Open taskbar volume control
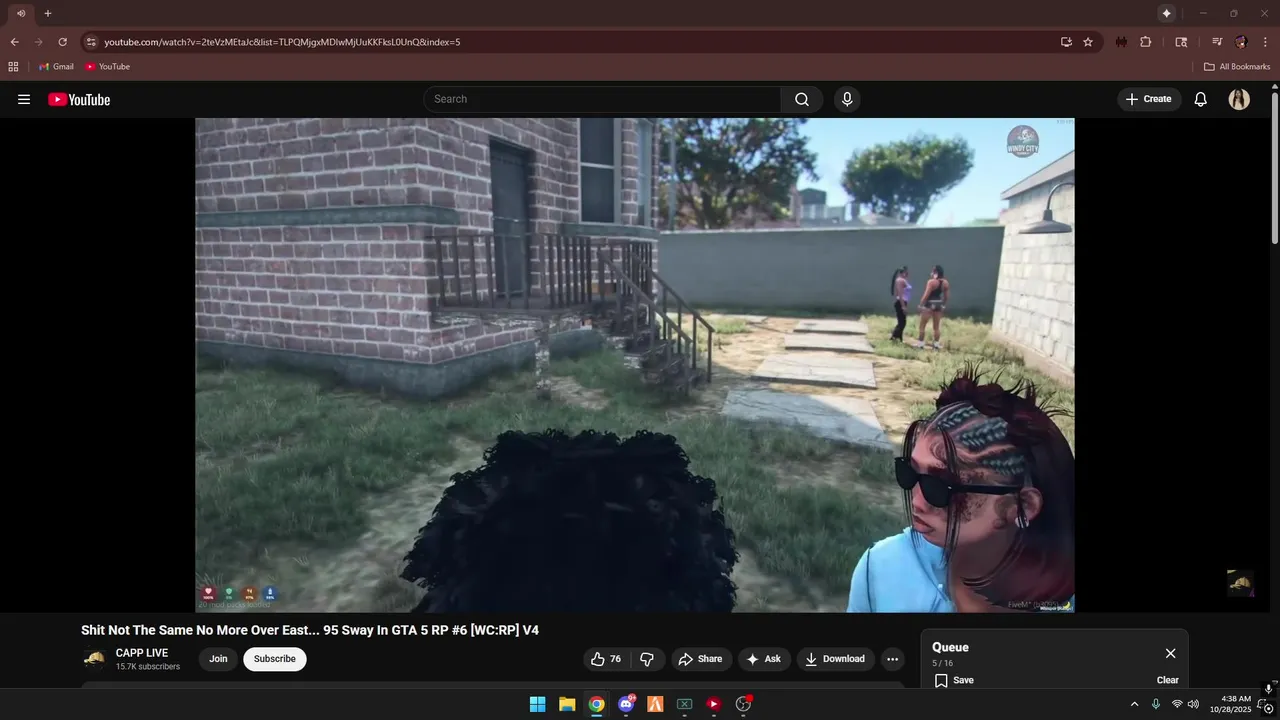 [x=1193, y=704]
